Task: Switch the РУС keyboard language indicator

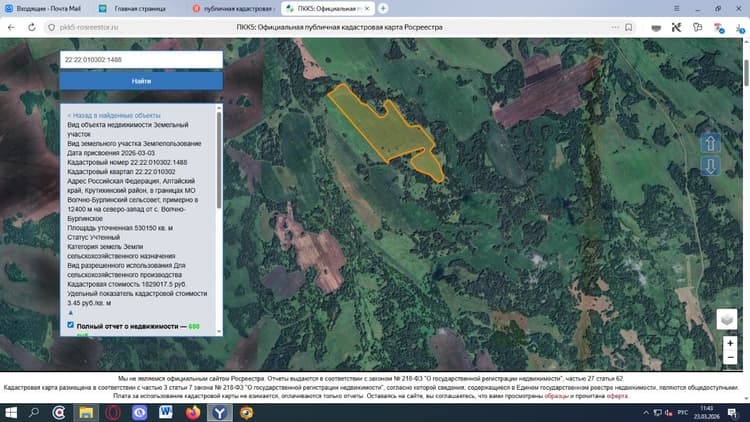Action: point(683,412)
